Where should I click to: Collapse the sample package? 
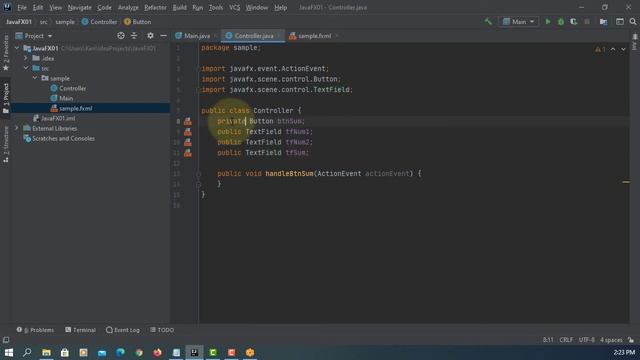coord(35,78)
